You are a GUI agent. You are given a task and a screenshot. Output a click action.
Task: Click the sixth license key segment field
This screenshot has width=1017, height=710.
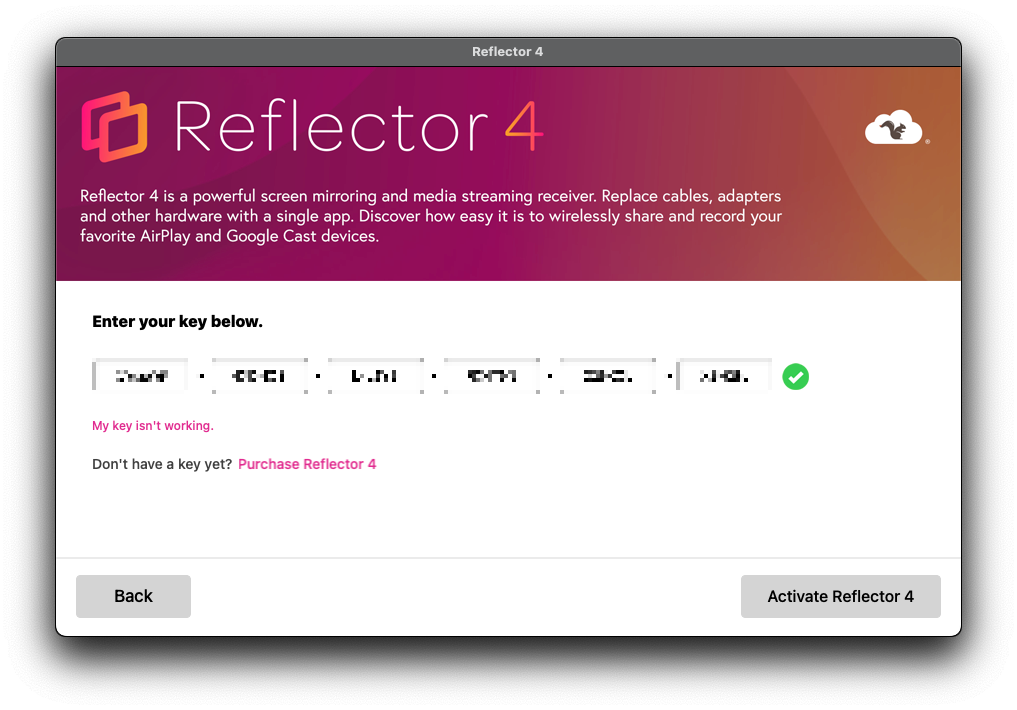coord(724,375)
